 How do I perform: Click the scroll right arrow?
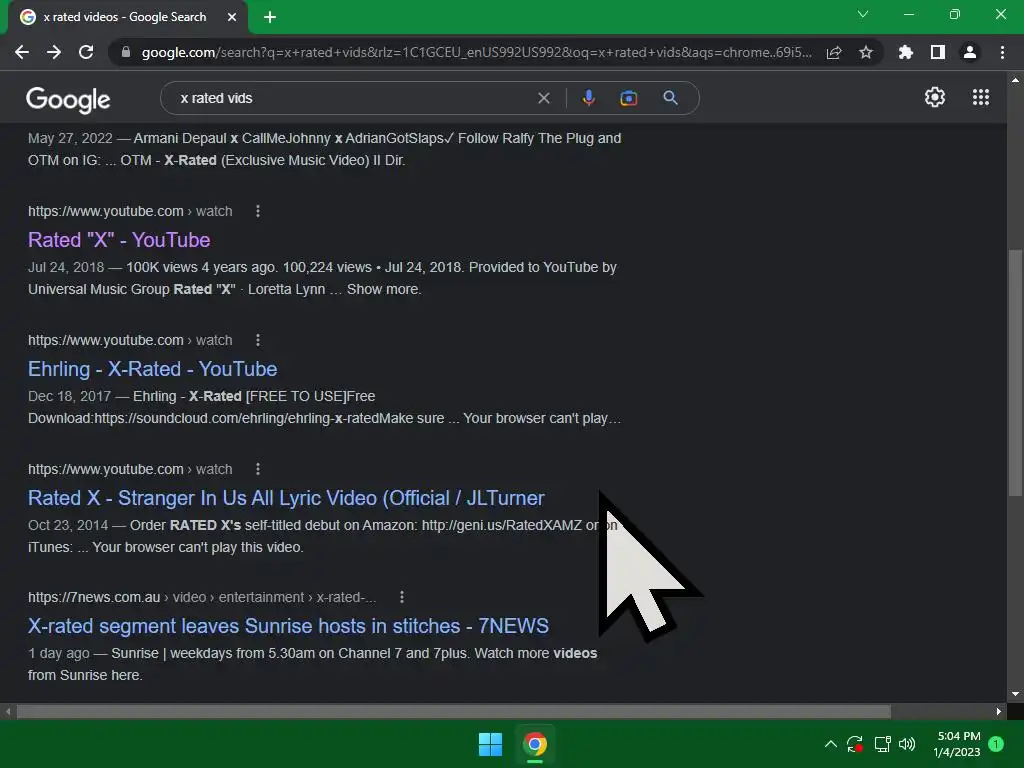(999, 711)
